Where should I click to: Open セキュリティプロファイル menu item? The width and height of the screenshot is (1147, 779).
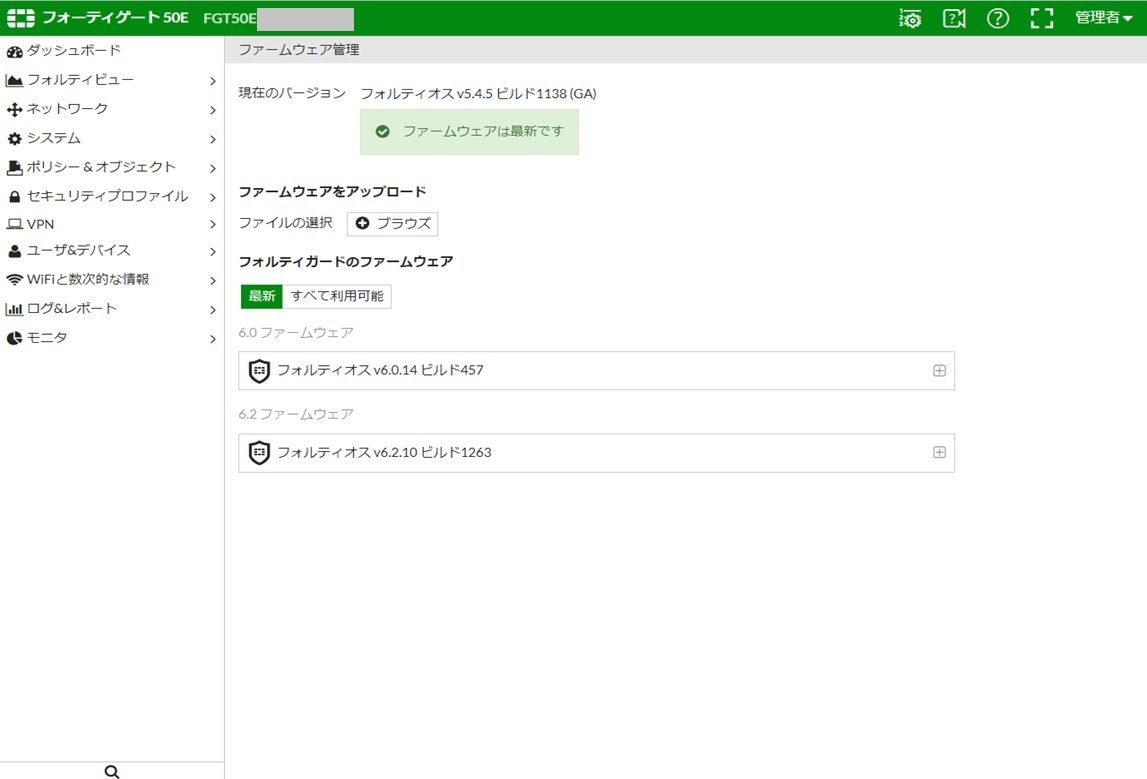point(112,196)
